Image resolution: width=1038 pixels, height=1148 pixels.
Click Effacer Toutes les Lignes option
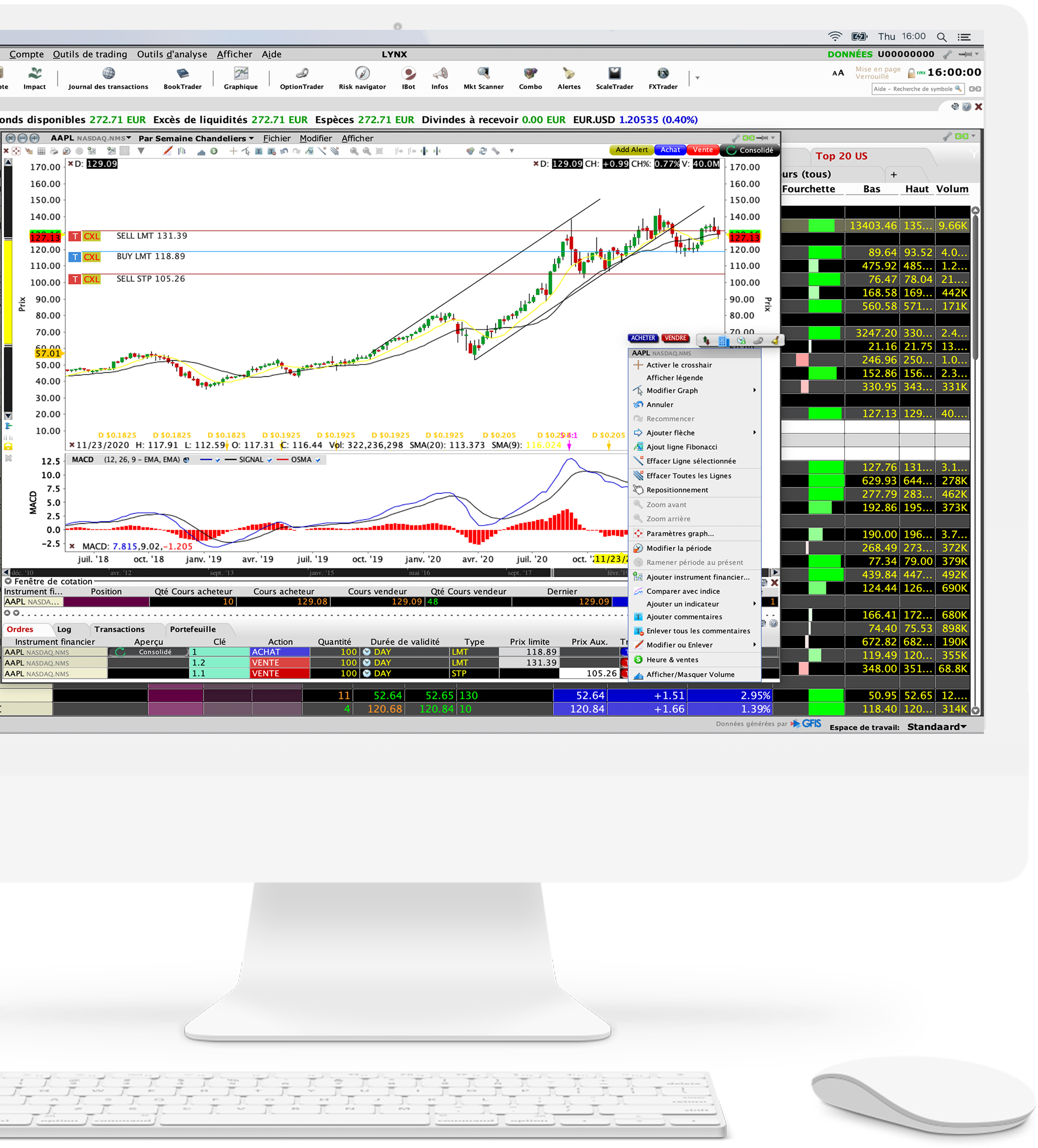698,475
